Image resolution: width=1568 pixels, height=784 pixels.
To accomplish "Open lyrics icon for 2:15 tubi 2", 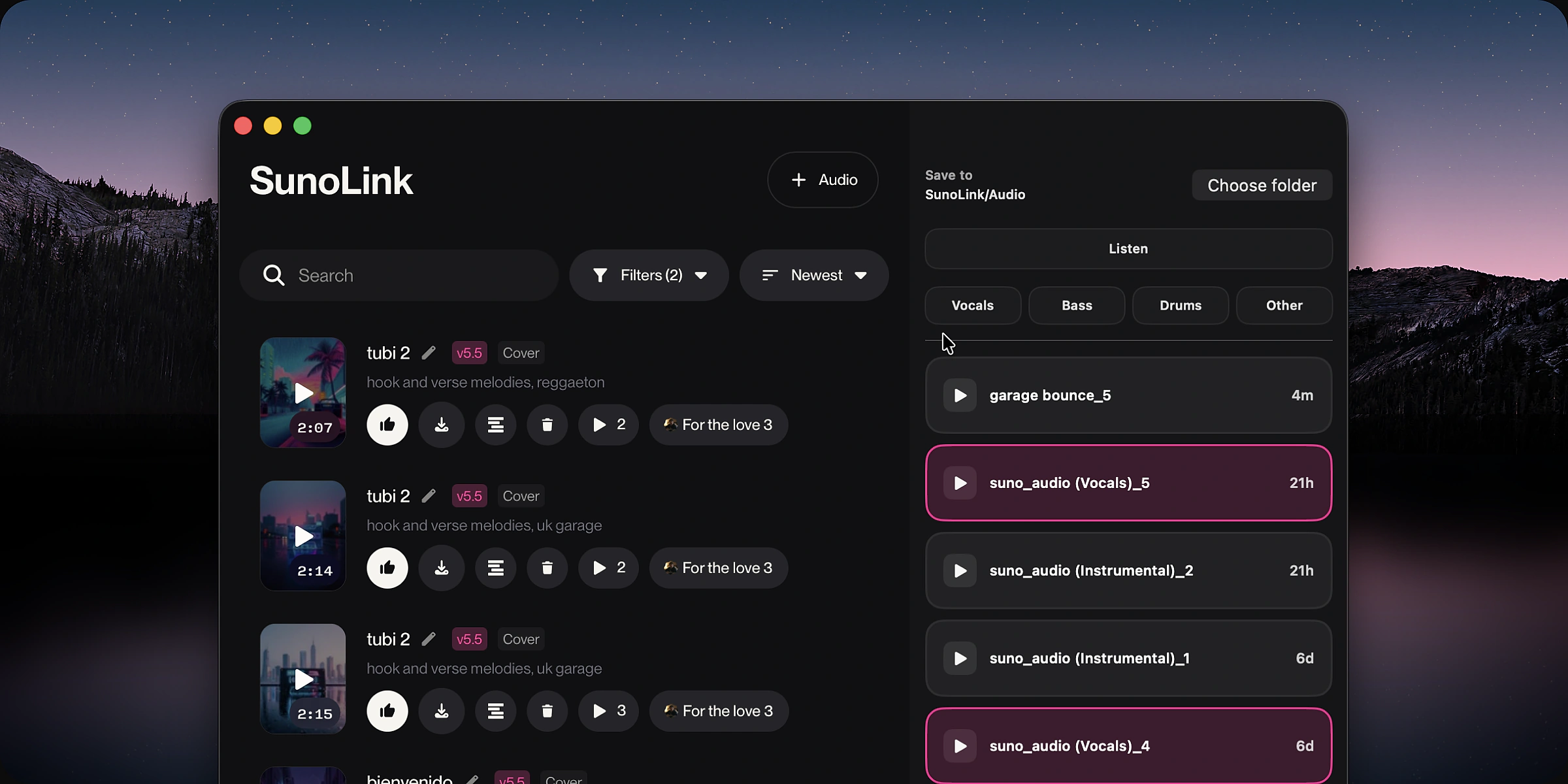I will pos(496,711).
